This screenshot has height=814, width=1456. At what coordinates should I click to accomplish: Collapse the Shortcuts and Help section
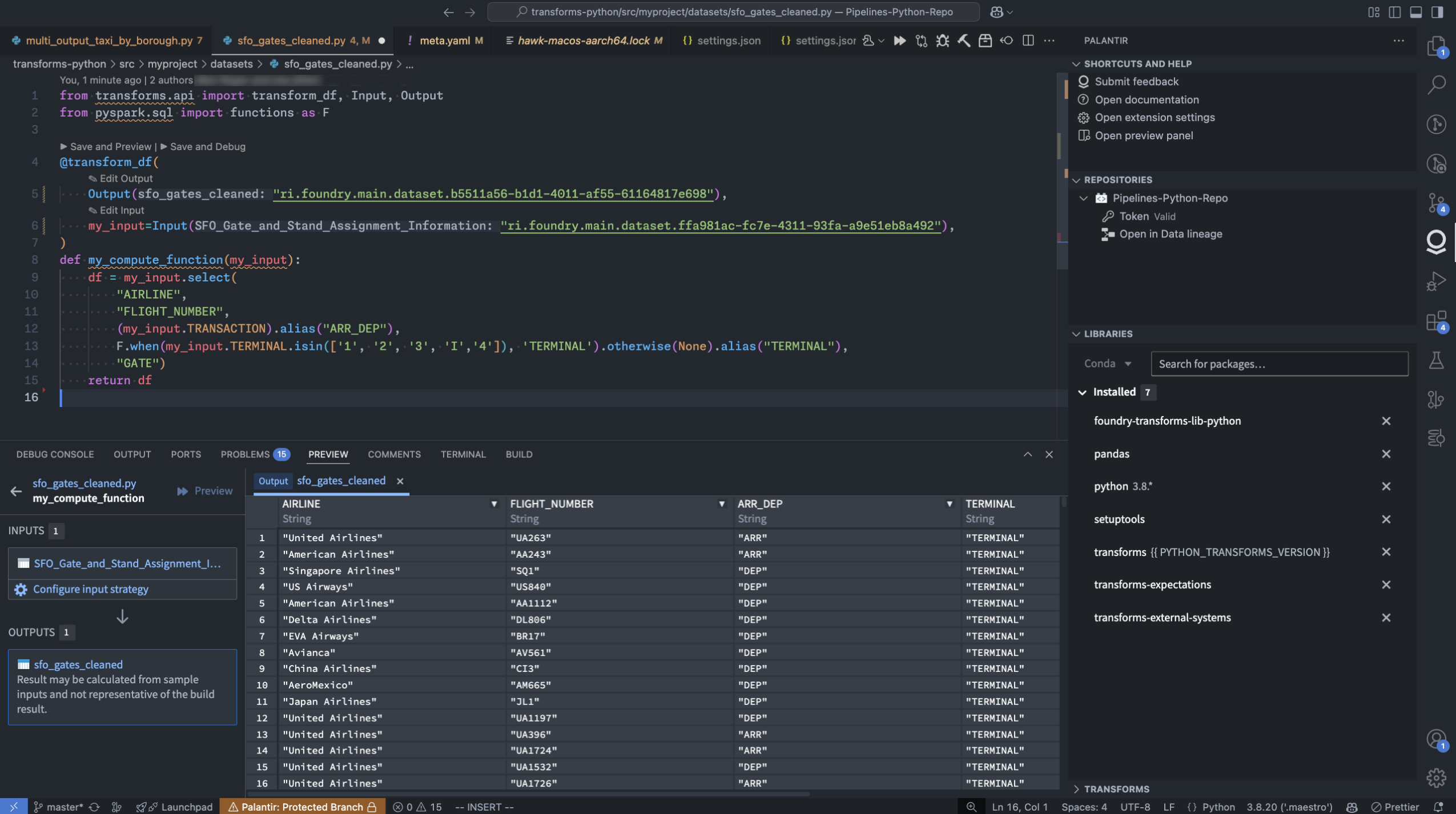(x=1076, y=64)
